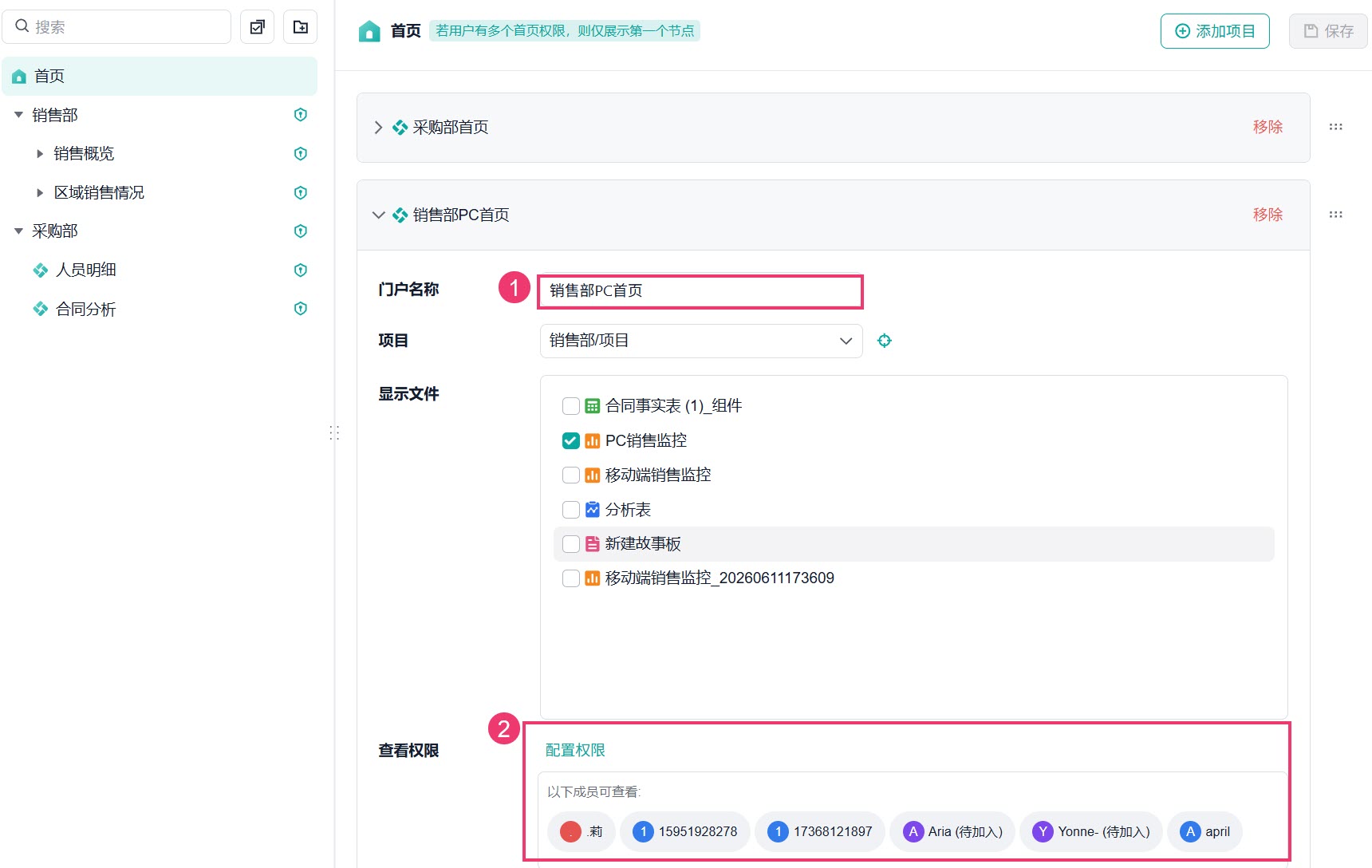
Task: Click the home icon in sidebar 首页 row
Action: pos(19,77)
